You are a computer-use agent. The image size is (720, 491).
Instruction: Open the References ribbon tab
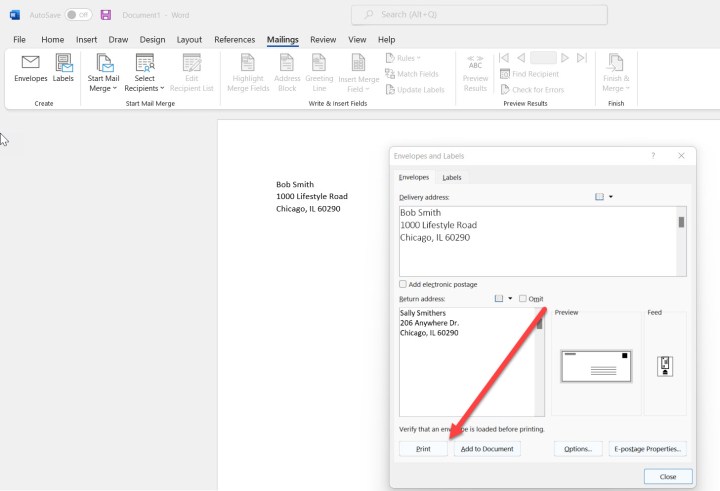[x=234, y=39]
